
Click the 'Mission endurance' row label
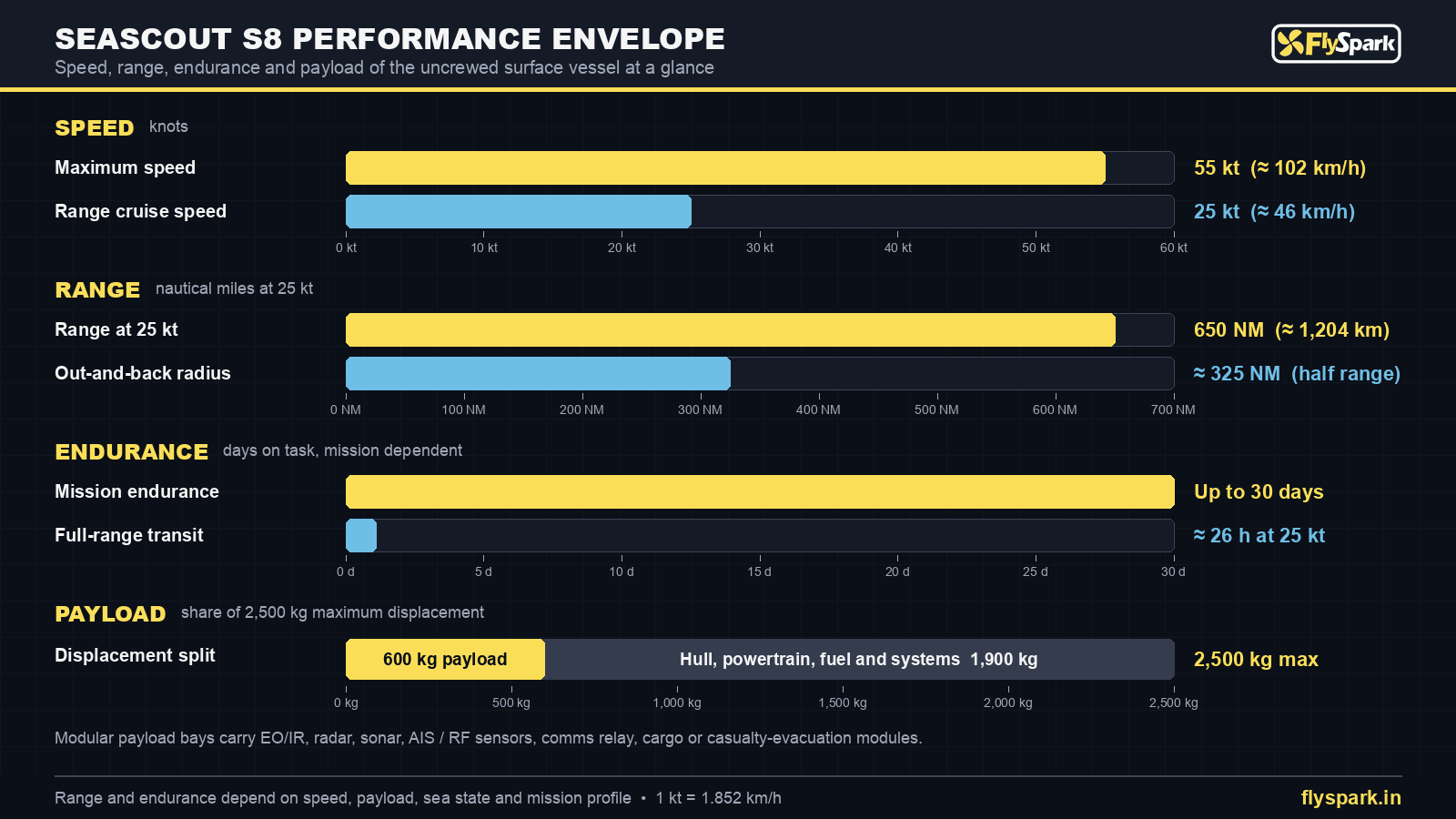tap(136, 491)
